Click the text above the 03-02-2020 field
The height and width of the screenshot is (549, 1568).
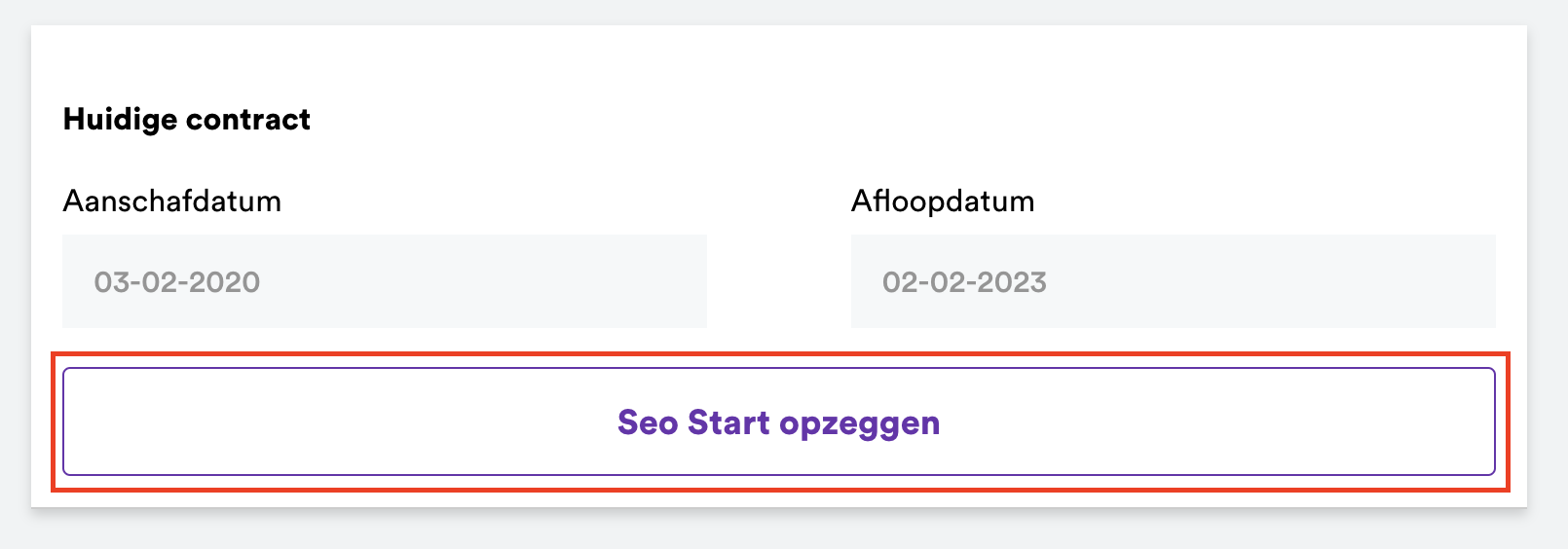(171, 201)
